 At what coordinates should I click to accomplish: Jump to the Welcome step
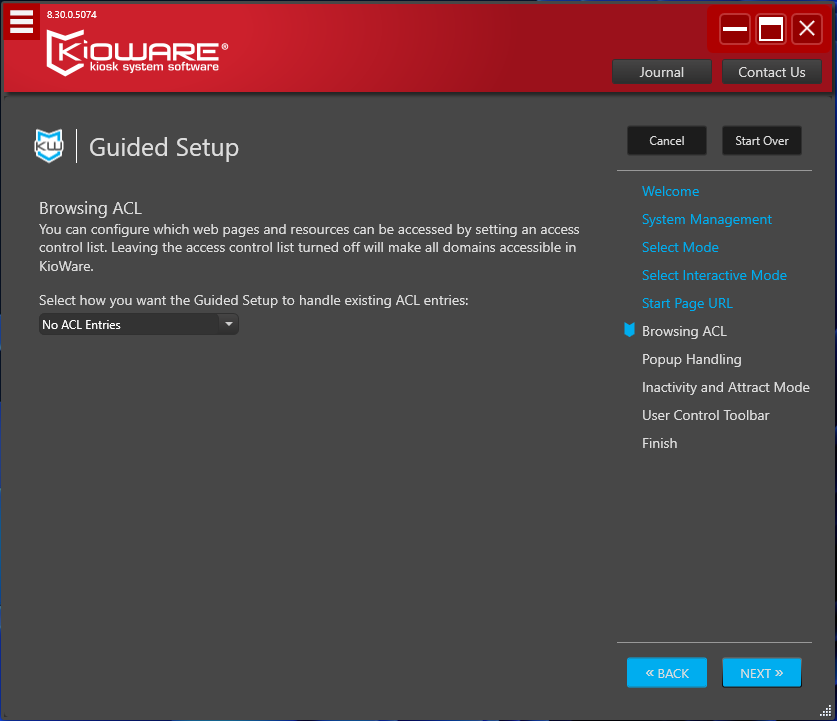(x=670, y=191)
